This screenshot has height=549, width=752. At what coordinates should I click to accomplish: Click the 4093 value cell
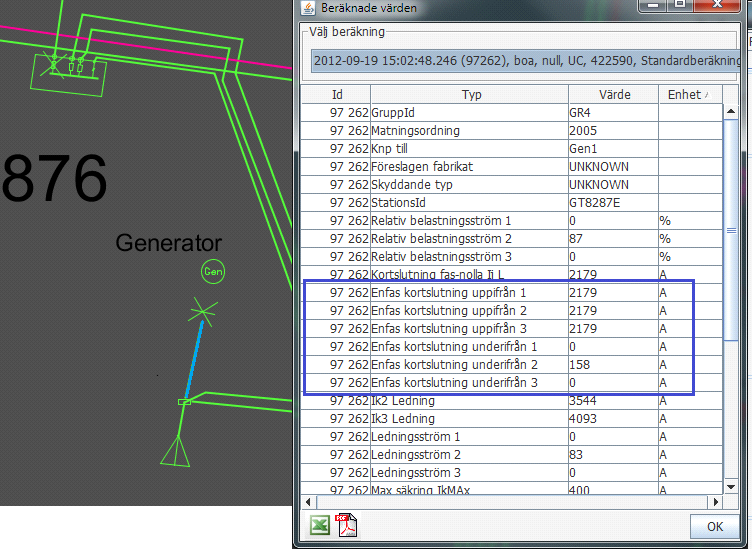[x=613, y=419]
